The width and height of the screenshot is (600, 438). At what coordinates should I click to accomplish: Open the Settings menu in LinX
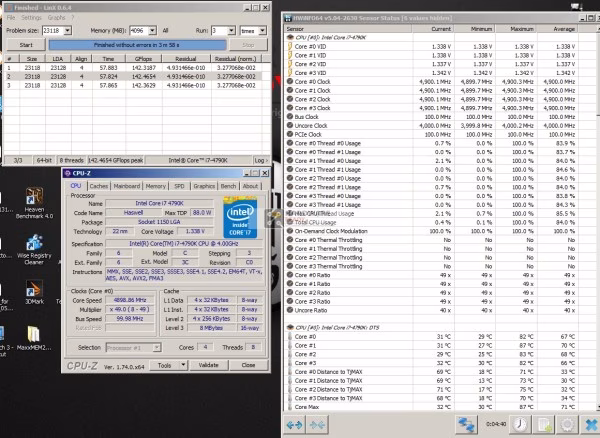(31, 18)
